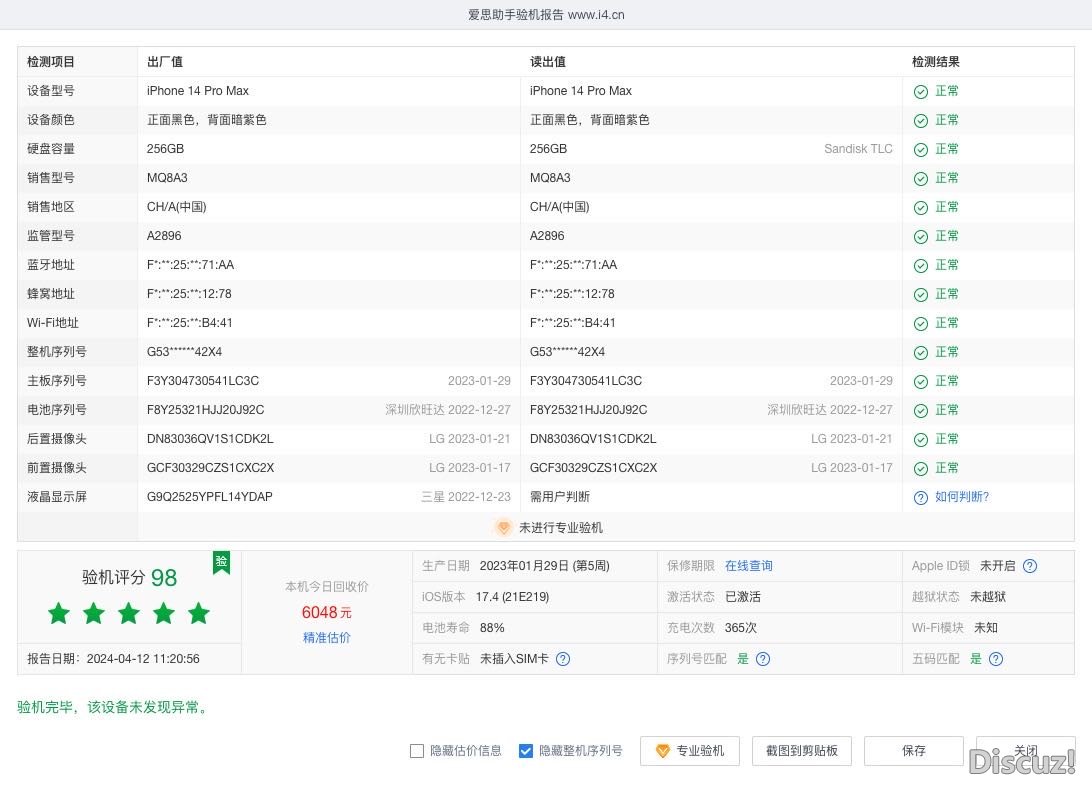Open 如何判断? link
This screenshot has height=786, width=1092.
962,496
